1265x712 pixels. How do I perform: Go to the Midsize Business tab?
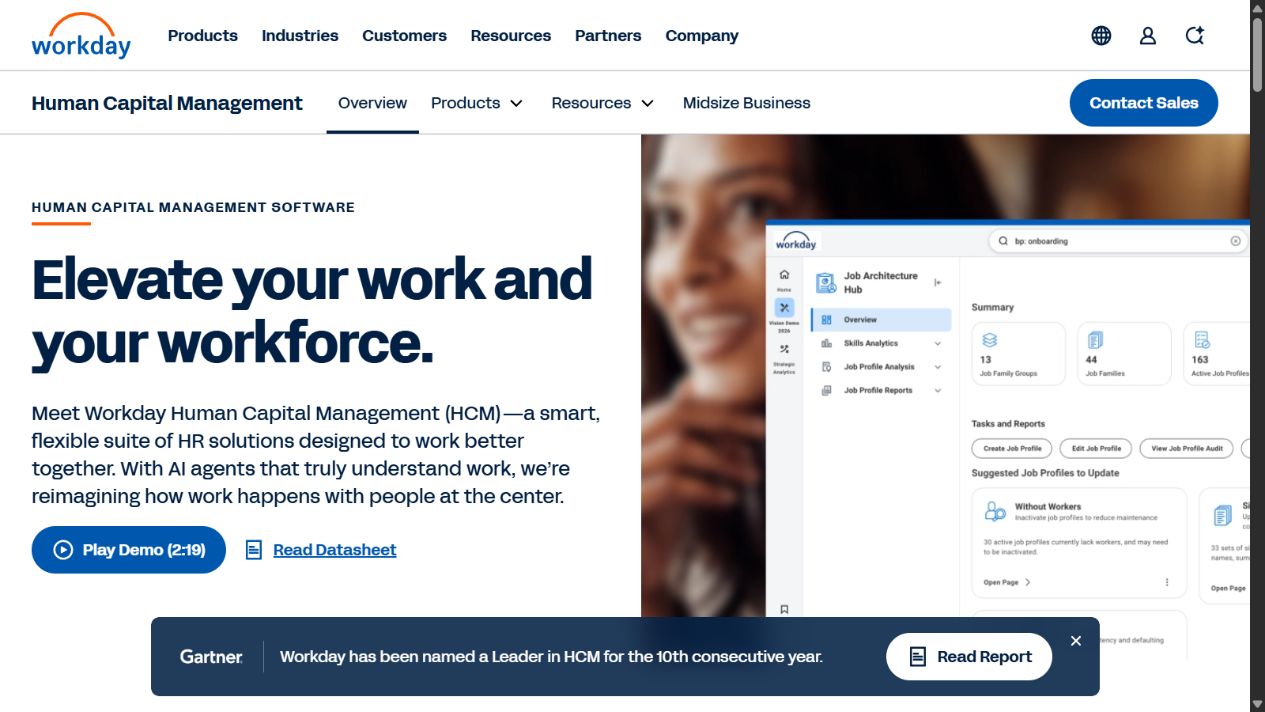point(747,103)
